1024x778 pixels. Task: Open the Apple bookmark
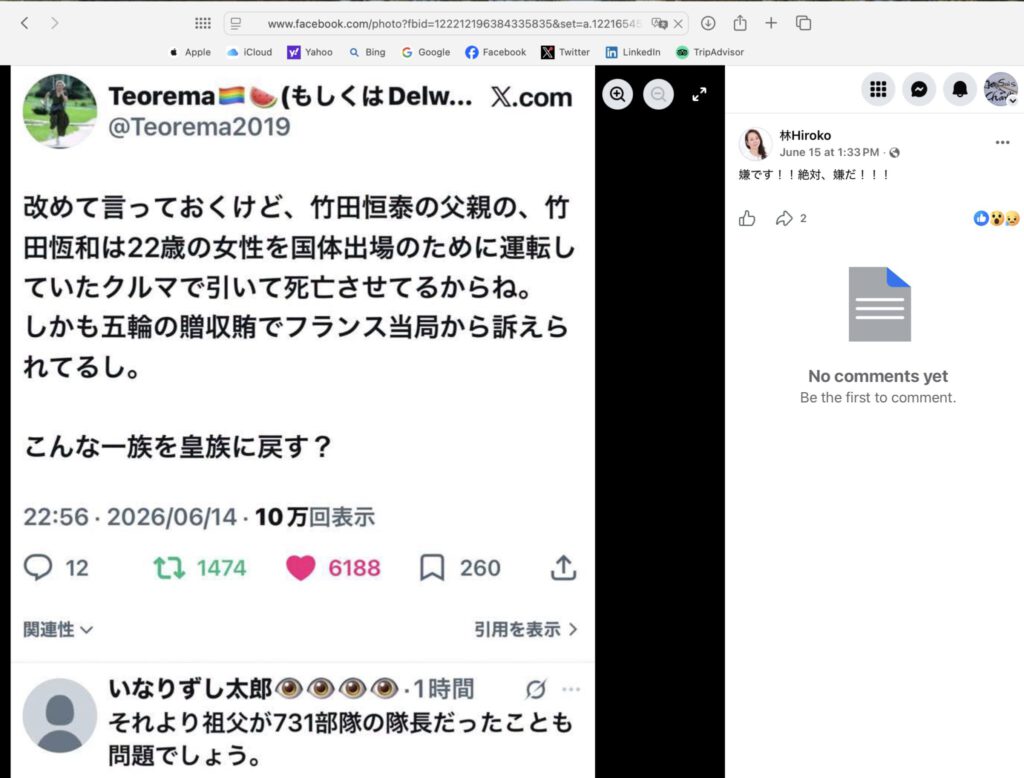click(190, 52)
